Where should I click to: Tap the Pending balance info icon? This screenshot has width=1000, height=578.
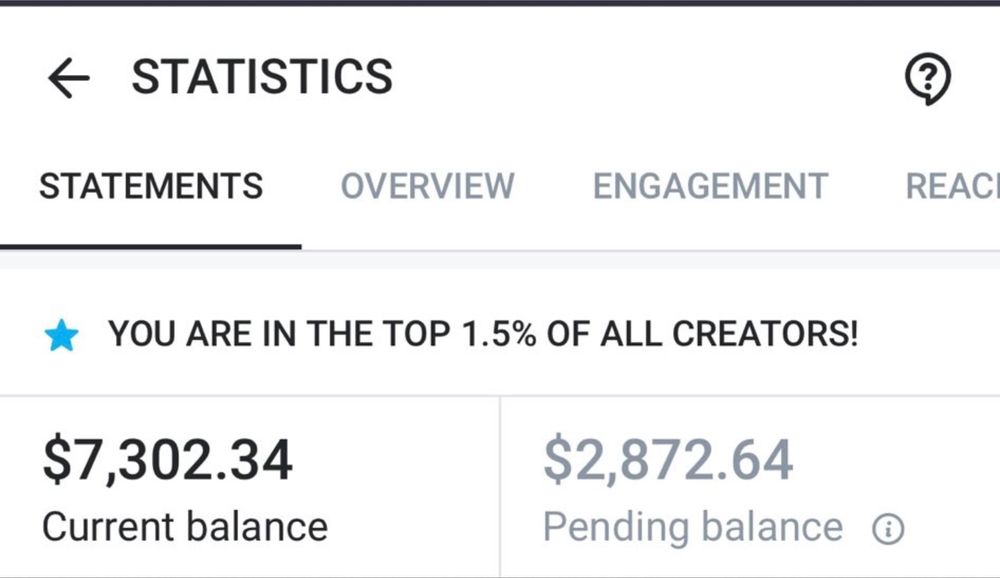[x=888, y=529]
